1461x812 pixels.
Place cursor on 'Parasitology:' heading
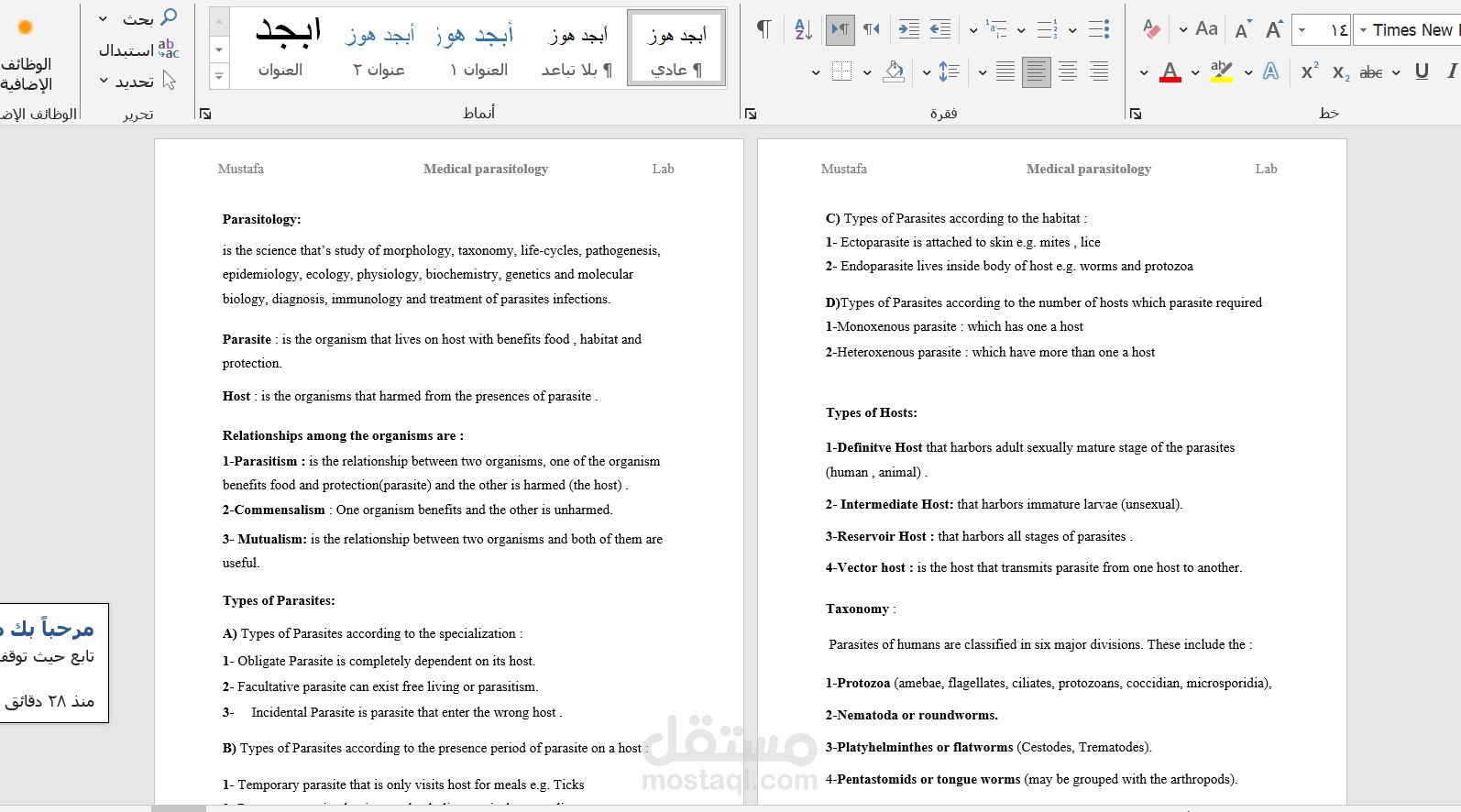[261, 219]
